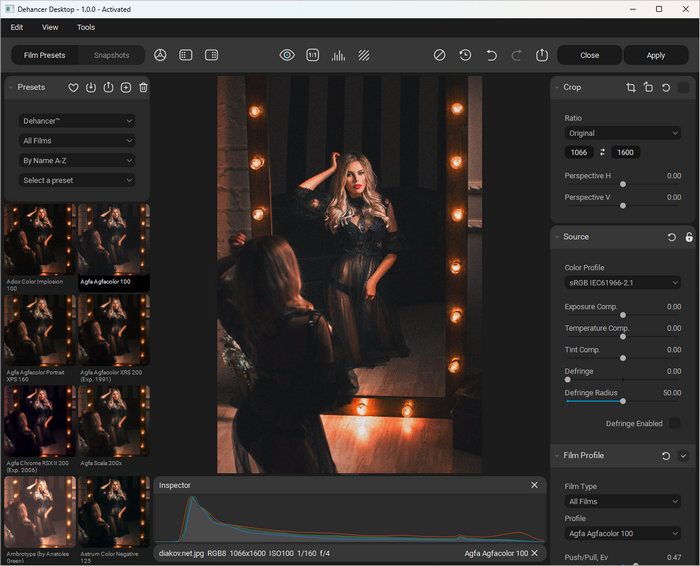Toggle the Film Profile enabled checkmark
The image size is (700, 566).
(x=684, y=456)
